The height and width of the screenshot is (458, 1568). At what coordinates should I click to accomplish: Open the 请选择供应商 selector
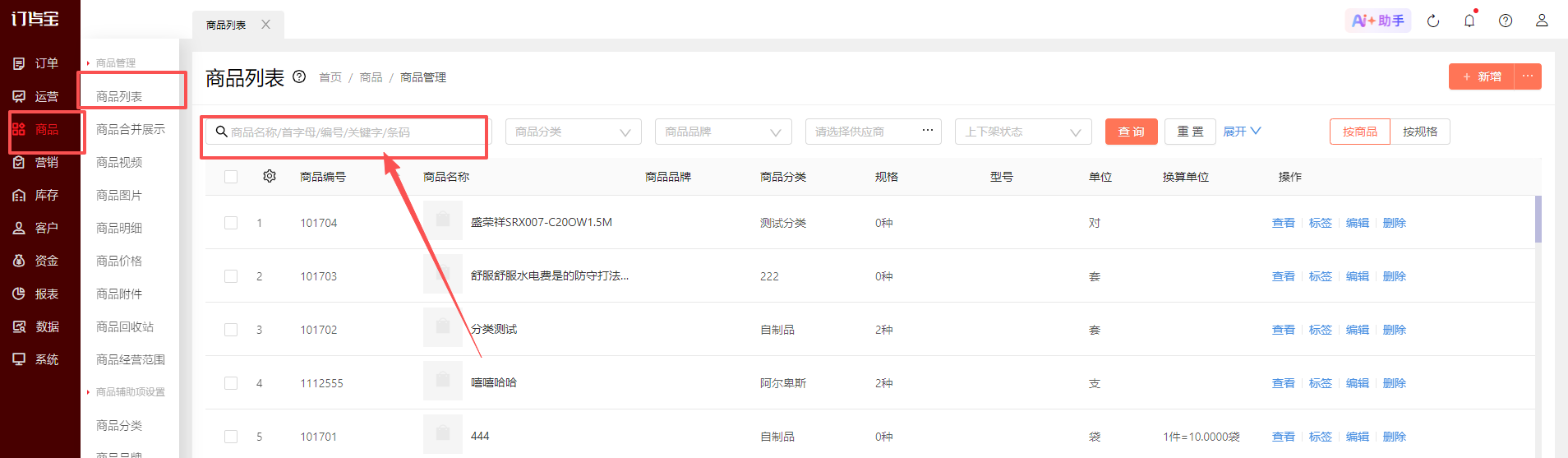[873, 132]
